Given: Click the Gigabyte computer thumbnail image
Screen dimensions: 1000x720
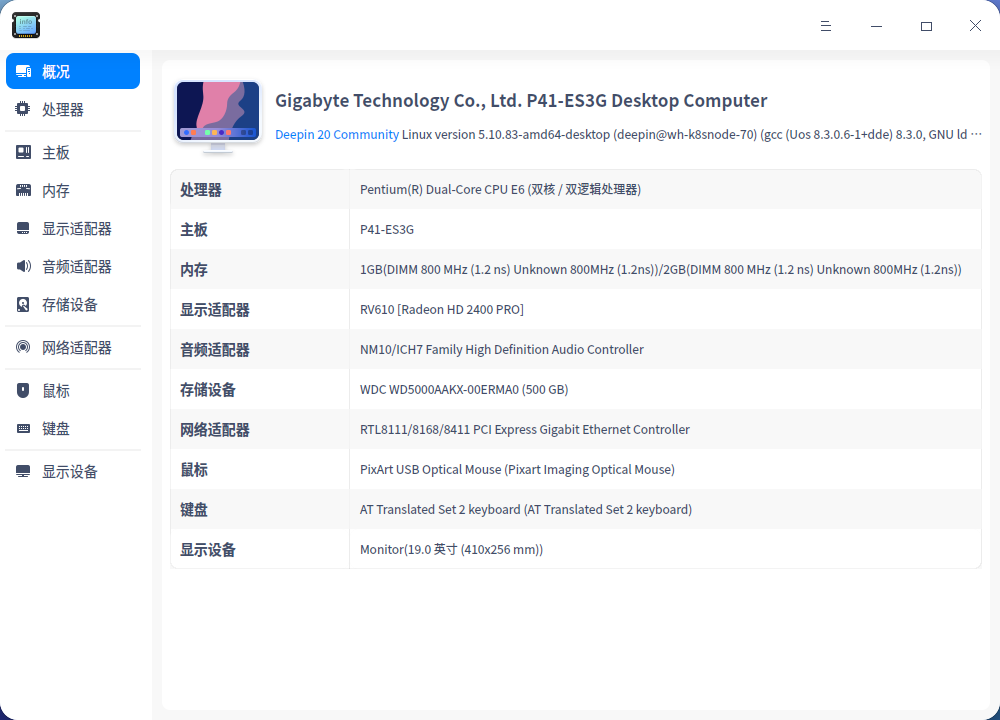Looking at the screenshot, I should pyautogui.click(x=217, y=113).
